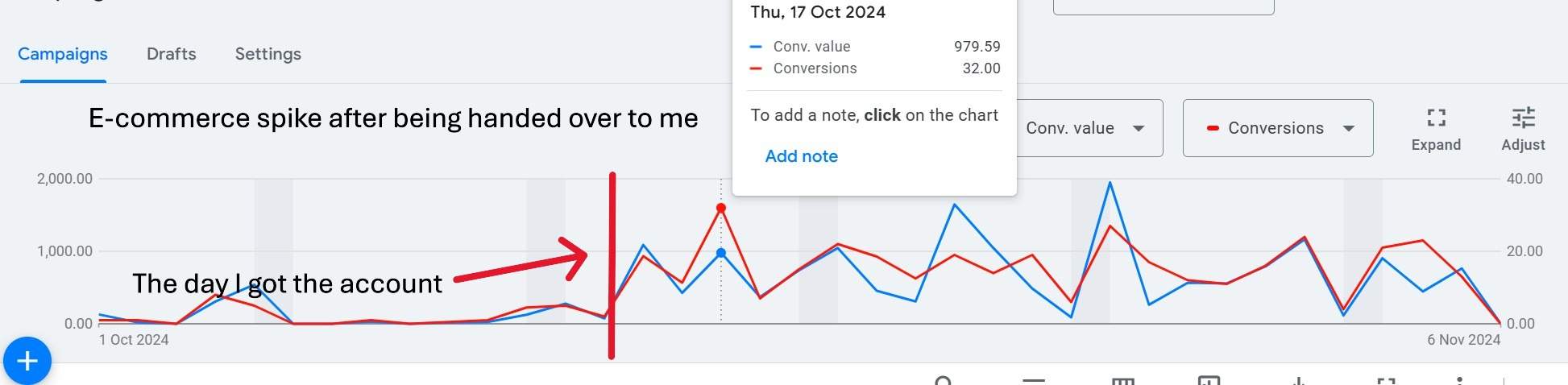Click the download icon in table toolbar
1568x385 pixels.
pos(1298,380)
